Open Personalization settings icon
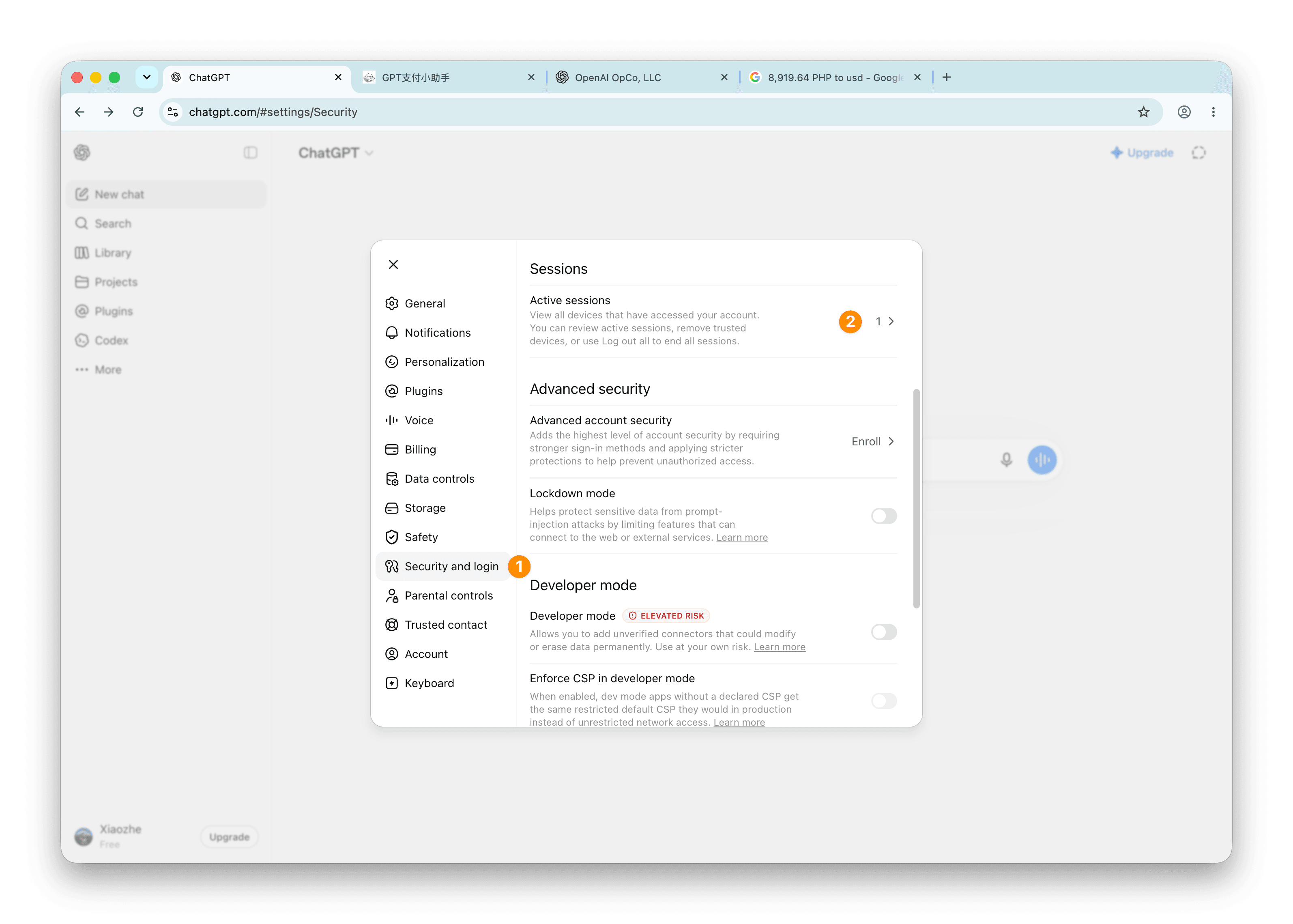Image resolution: width=1293 pixels, height=924 pixels. click(391, 362)
